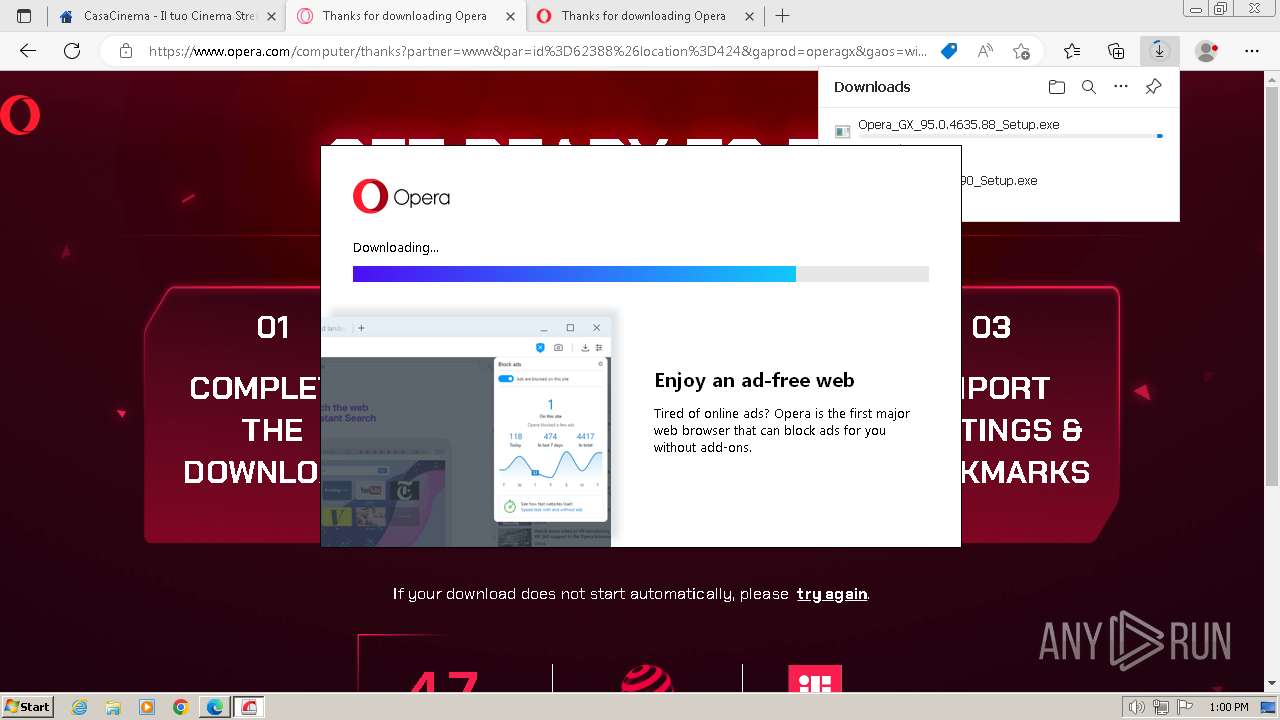Click the Downloading progress bar

(641, 274)
